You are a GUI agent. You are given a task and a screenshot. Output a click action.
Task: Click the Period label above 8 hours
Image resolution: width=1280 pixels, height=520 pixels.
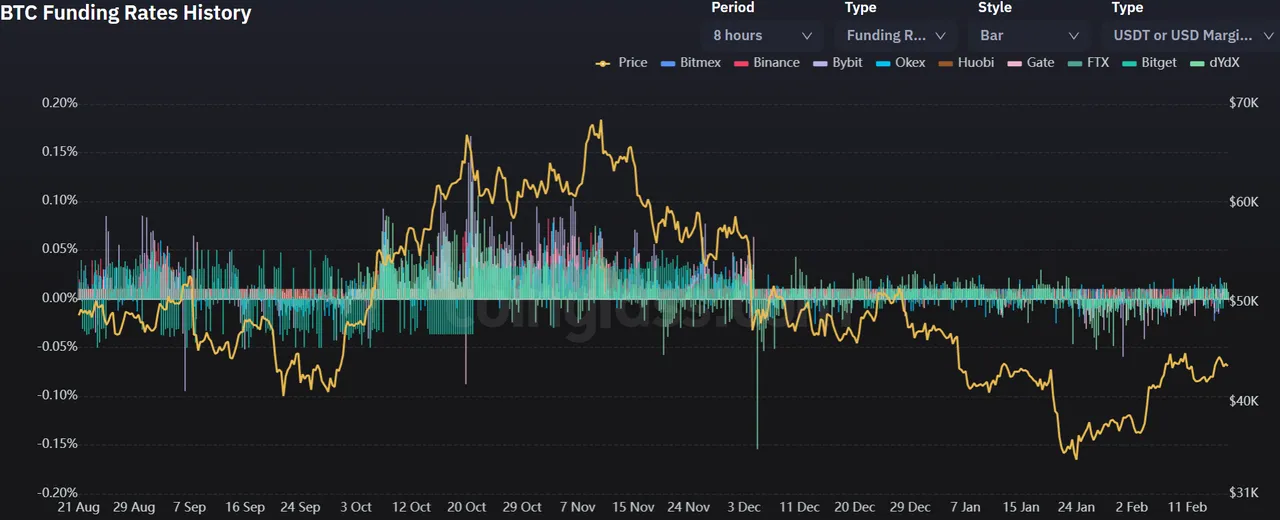coord(733,8)
